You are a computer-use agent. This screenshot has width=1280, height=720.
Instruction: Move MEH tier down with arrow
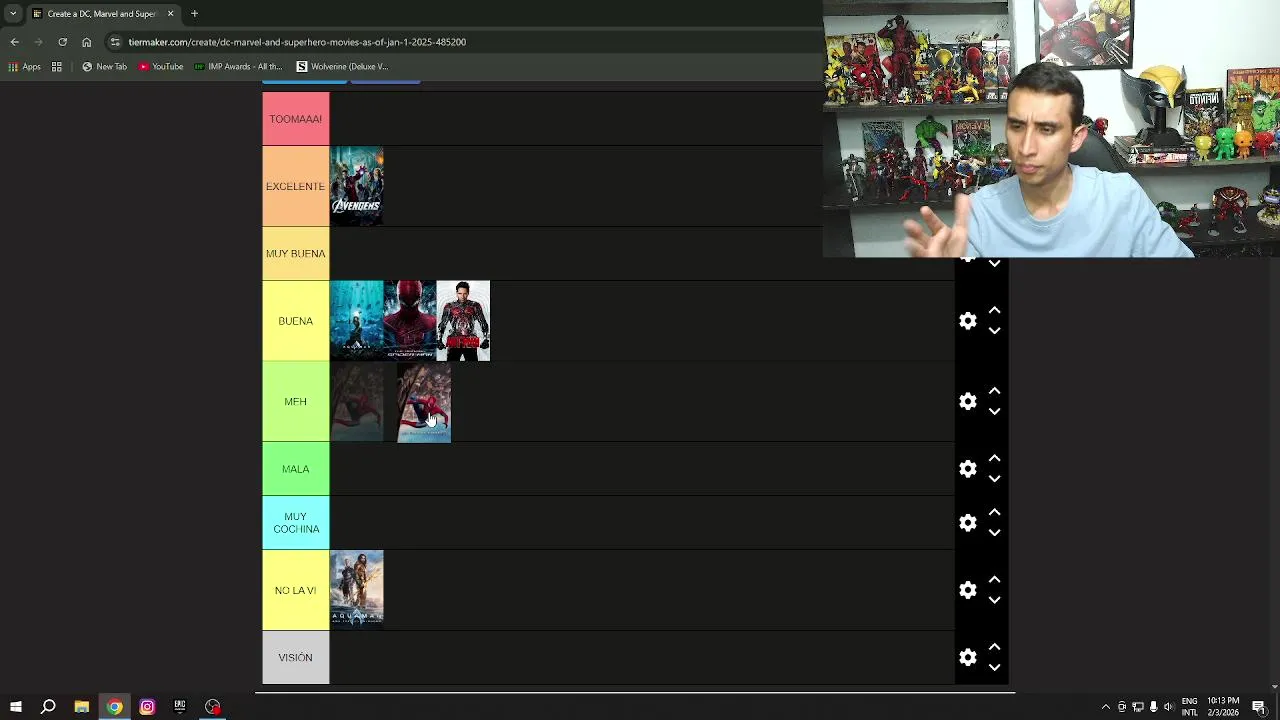[994, 412]
